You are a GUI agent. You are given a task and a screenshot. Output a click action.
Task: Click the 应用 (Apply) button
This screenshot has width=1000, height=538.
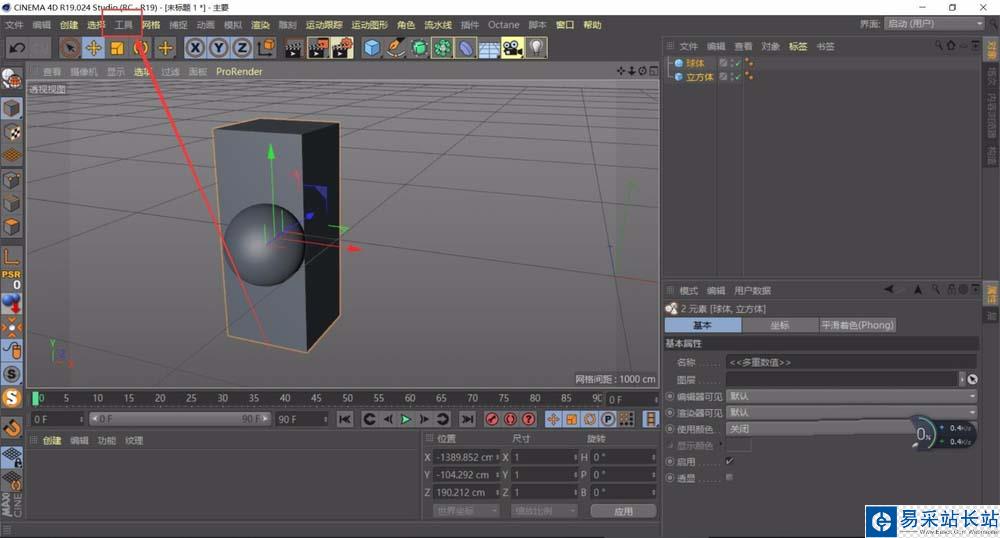point(623,510)
